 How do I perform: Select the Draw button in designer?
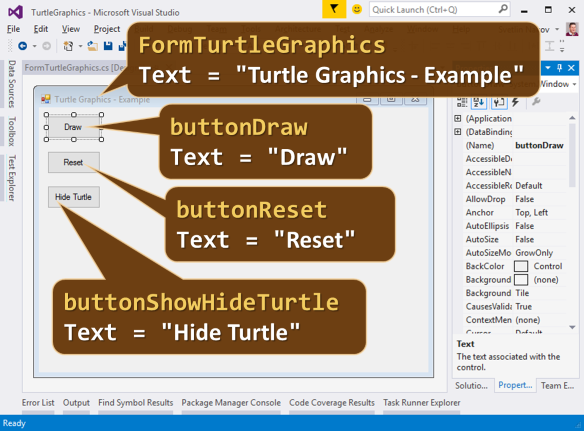pyautogui.click(x=73, y=127)
